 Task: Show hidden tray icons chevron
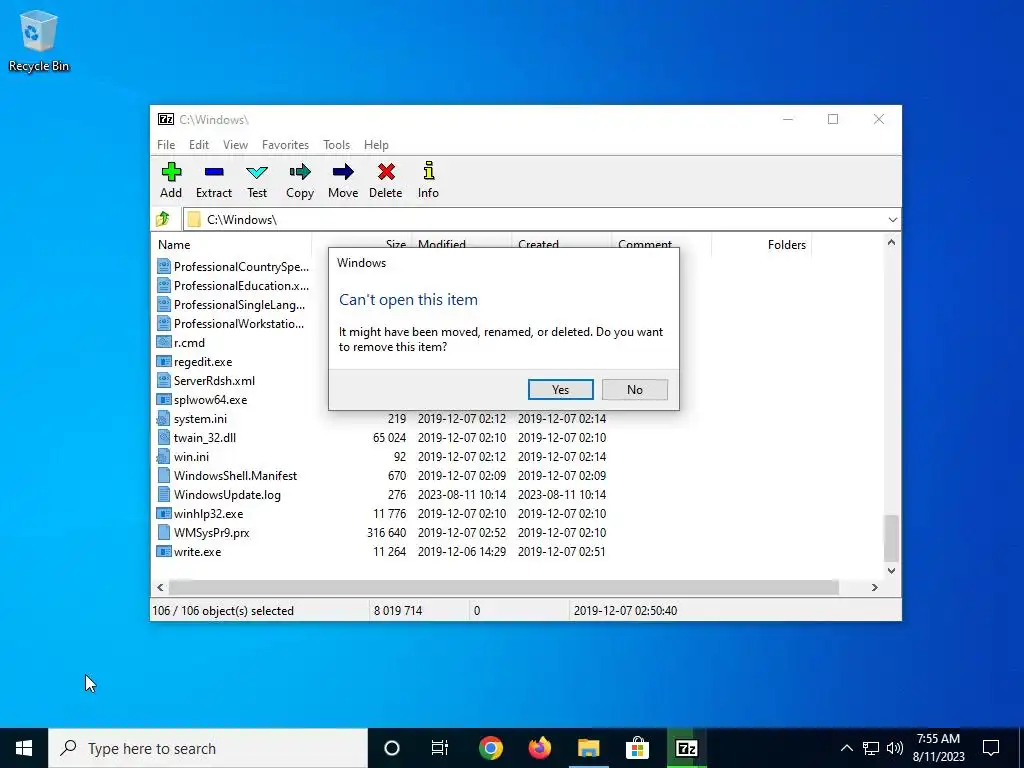[846, 748]
